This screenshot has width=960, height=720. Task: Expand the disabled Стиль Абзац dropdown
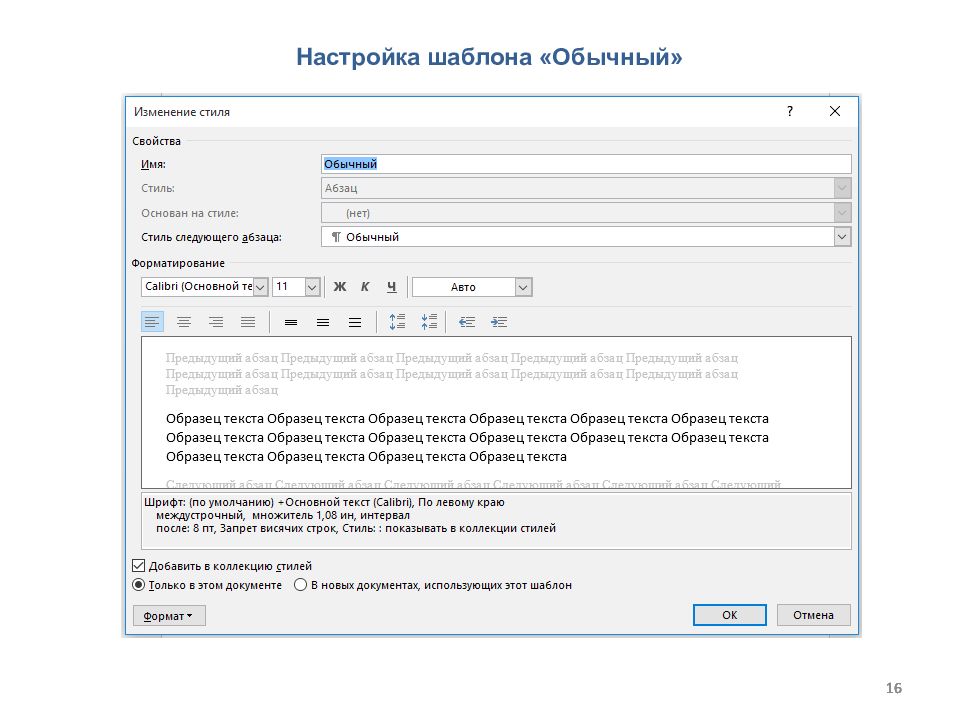(842, 188)
